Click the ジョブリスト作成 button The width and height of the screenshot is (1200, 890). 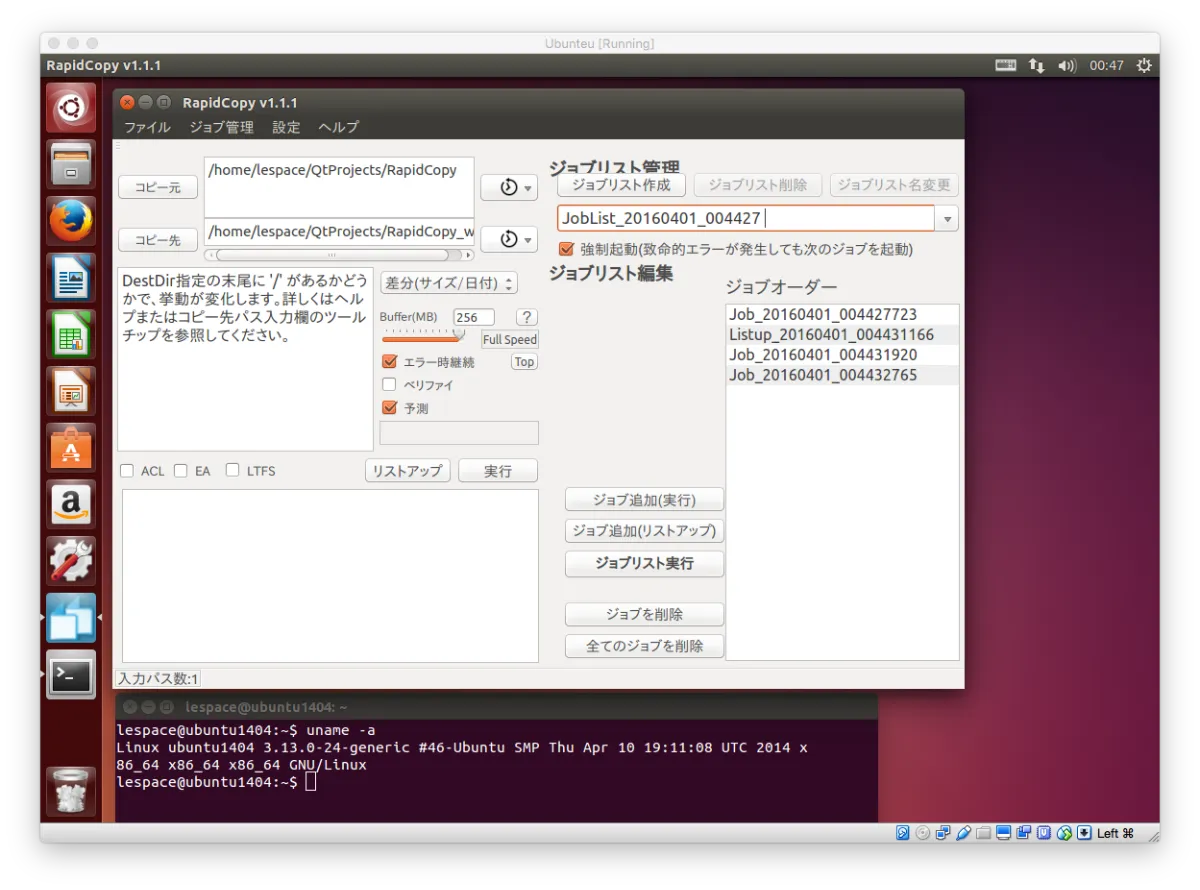[621, 185]
